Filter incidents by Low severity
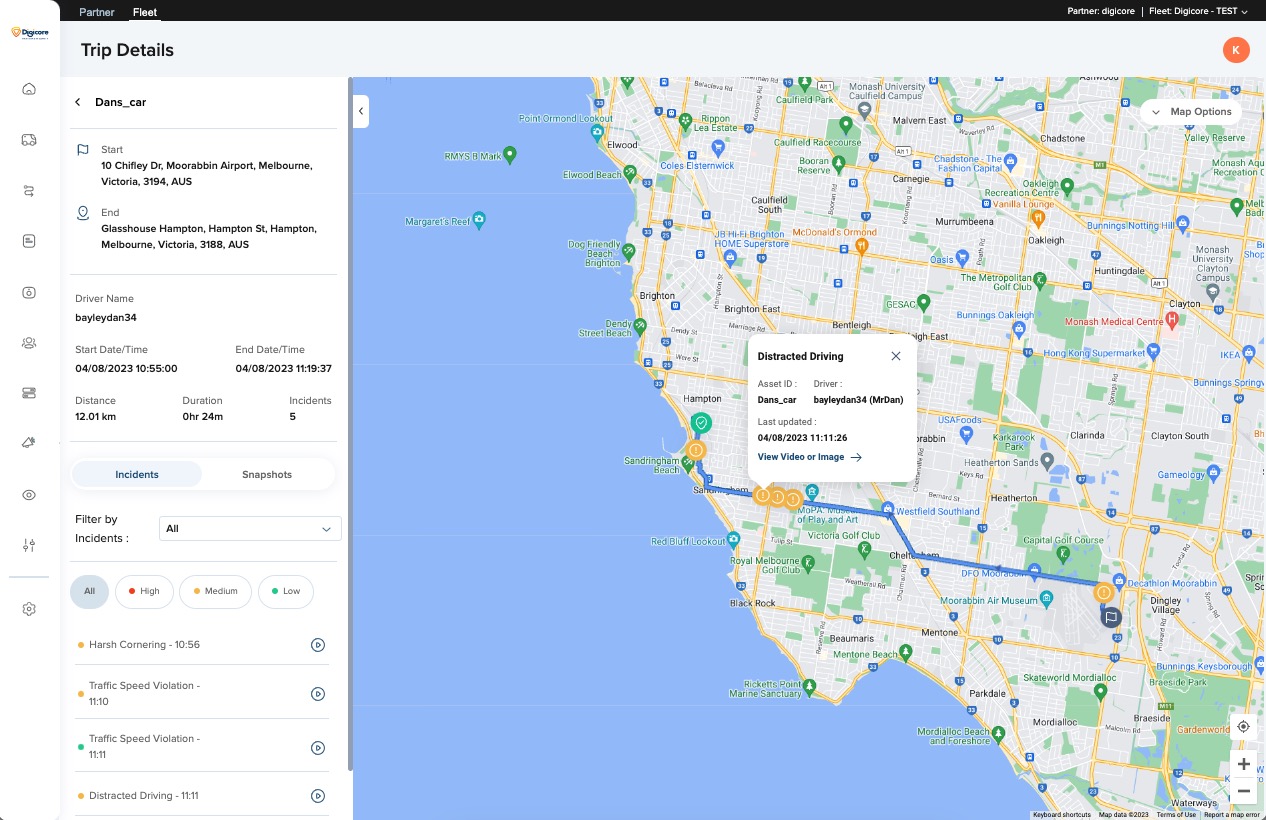1266x820 pixels. click(x=285, y=591)
